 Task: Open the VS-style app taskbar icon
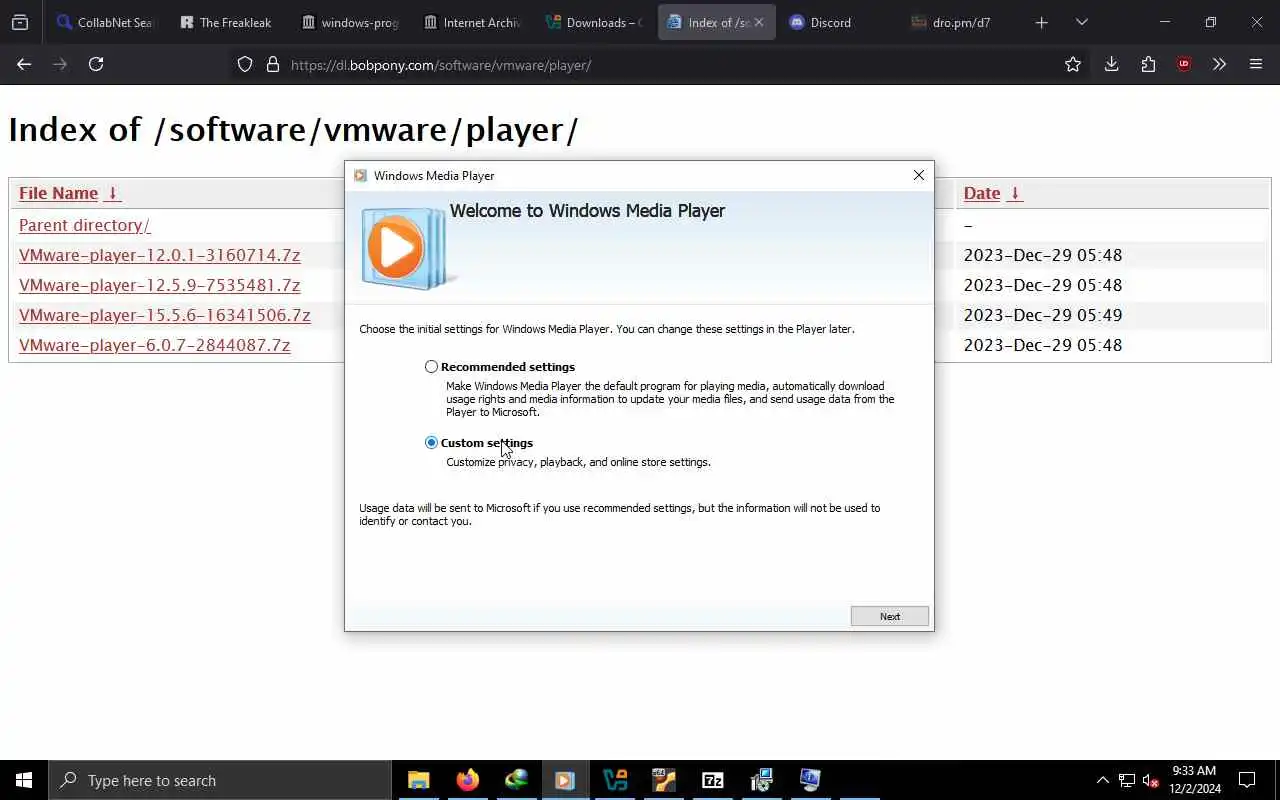[614, 780]
